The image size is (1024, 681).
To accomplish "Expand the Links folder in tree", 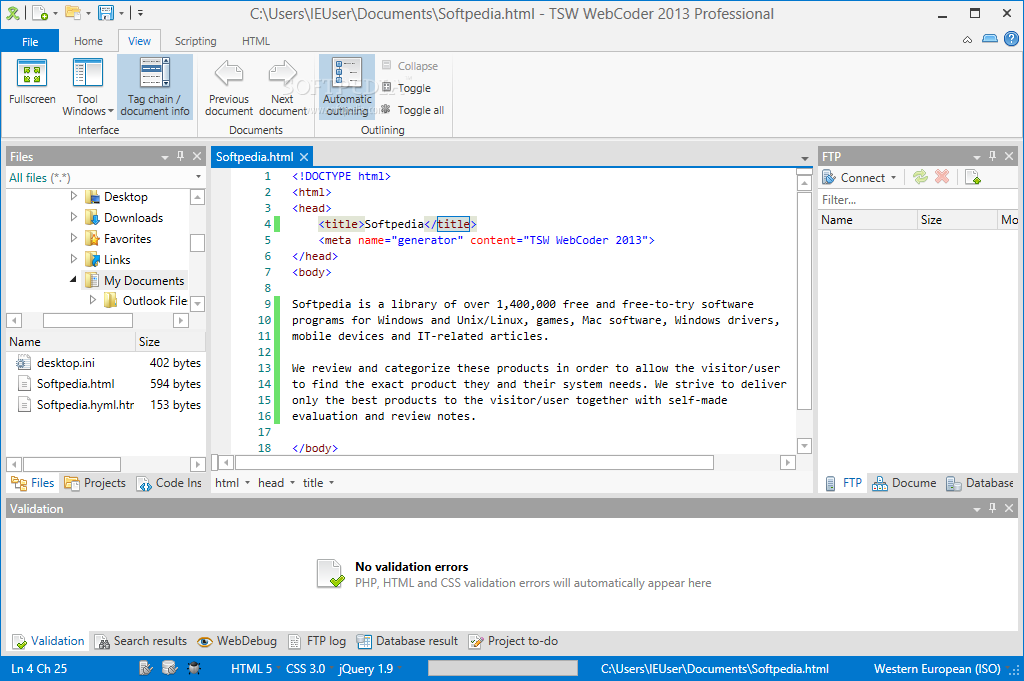I will coord(73,259).
